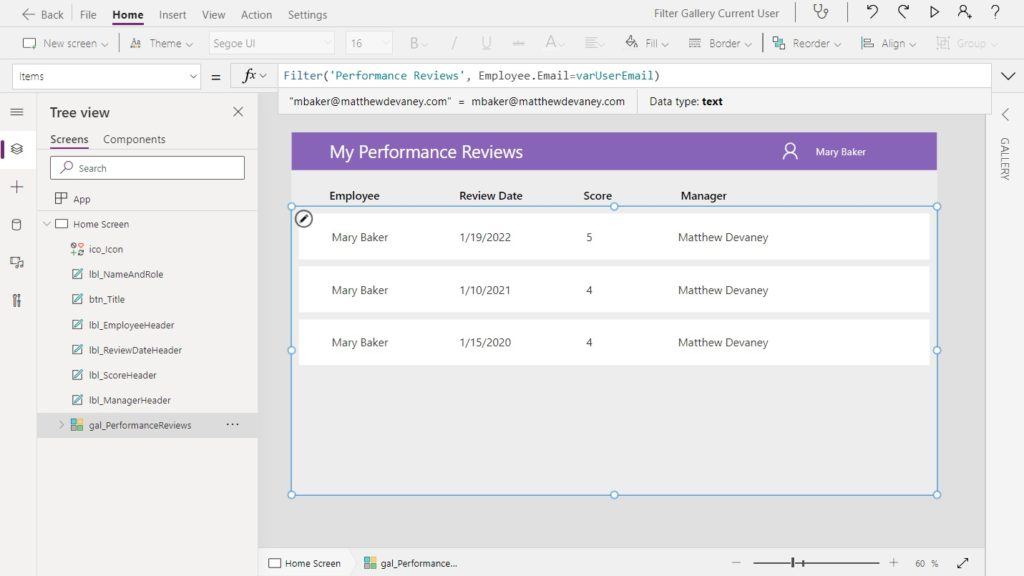The image size is (1024, 576).
Task: Click the Tree view search box
Action: pyautogui.click(x=148, y=168)
